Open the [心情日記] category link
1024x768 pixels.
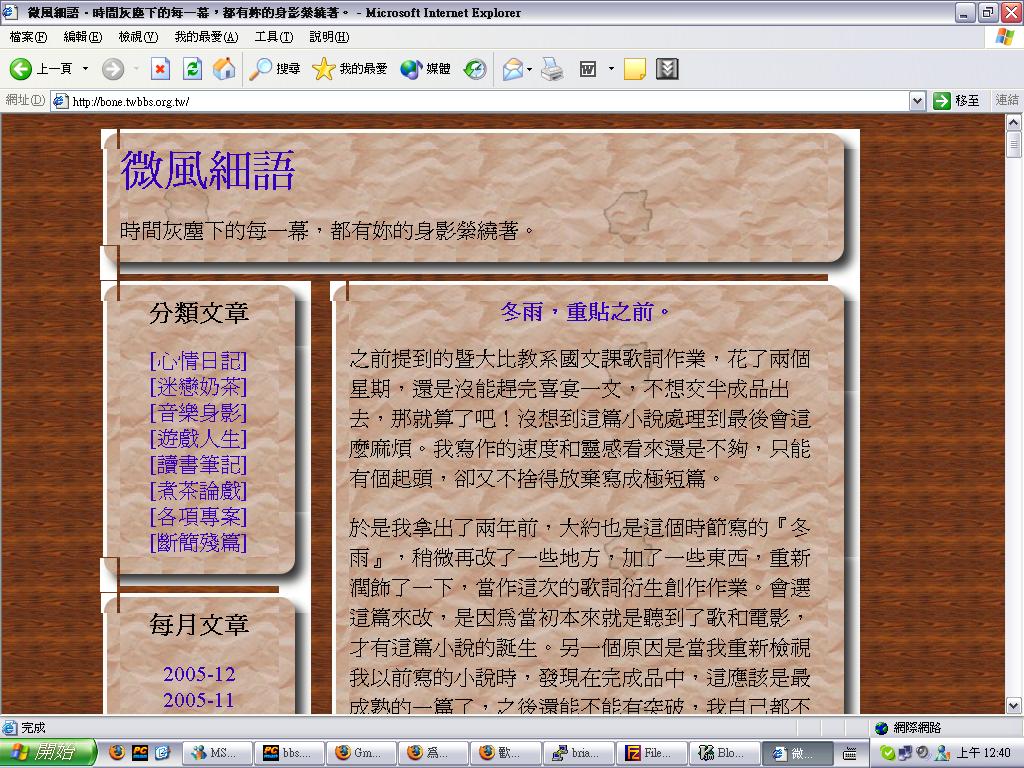(x=198, y=361)
